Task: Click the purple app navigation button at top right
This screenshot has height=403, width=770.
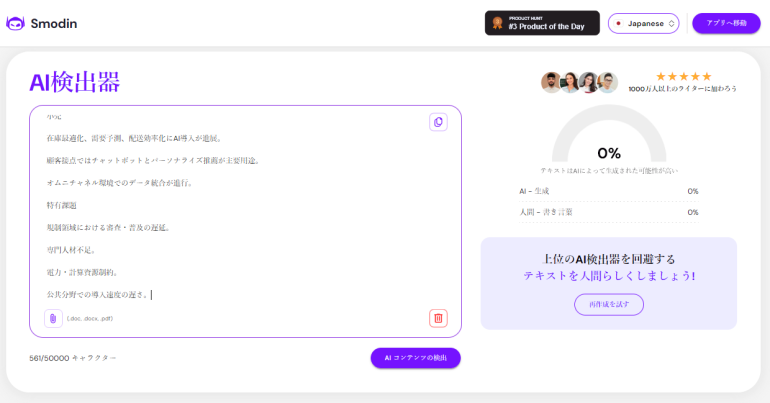Action: point(726,23)
